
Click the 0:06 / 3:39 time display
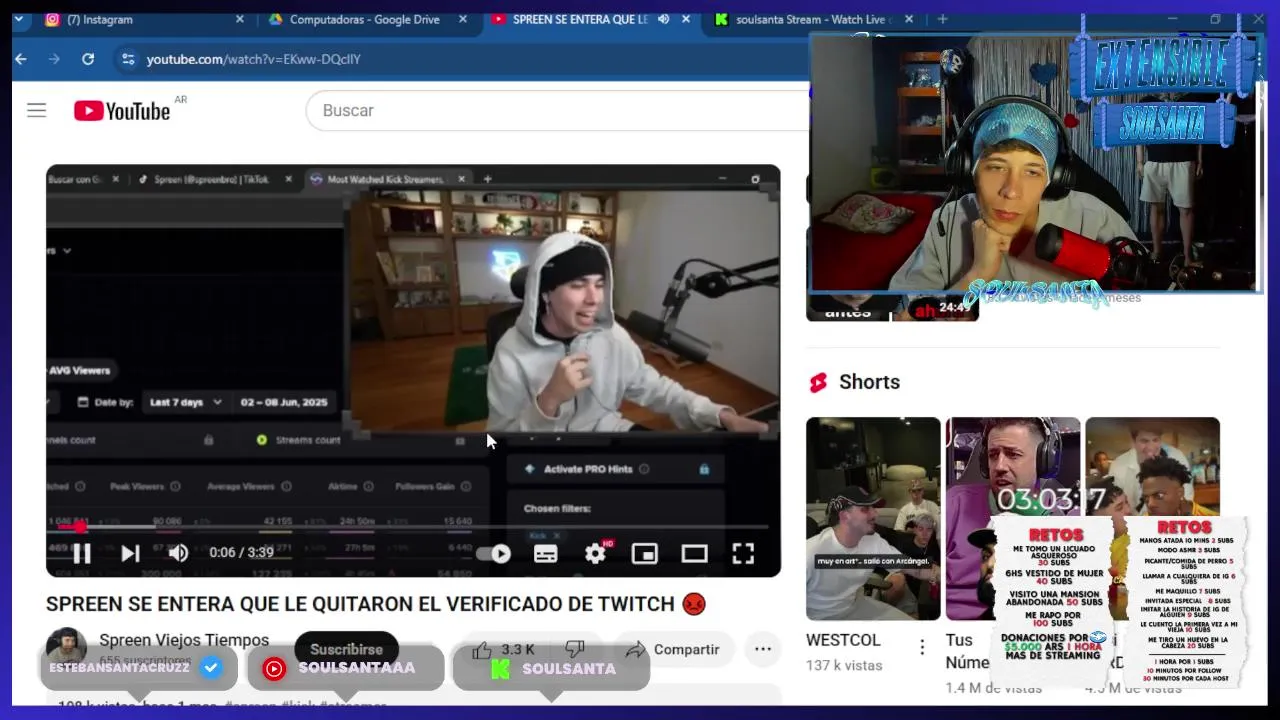click(x=241, y=553)
